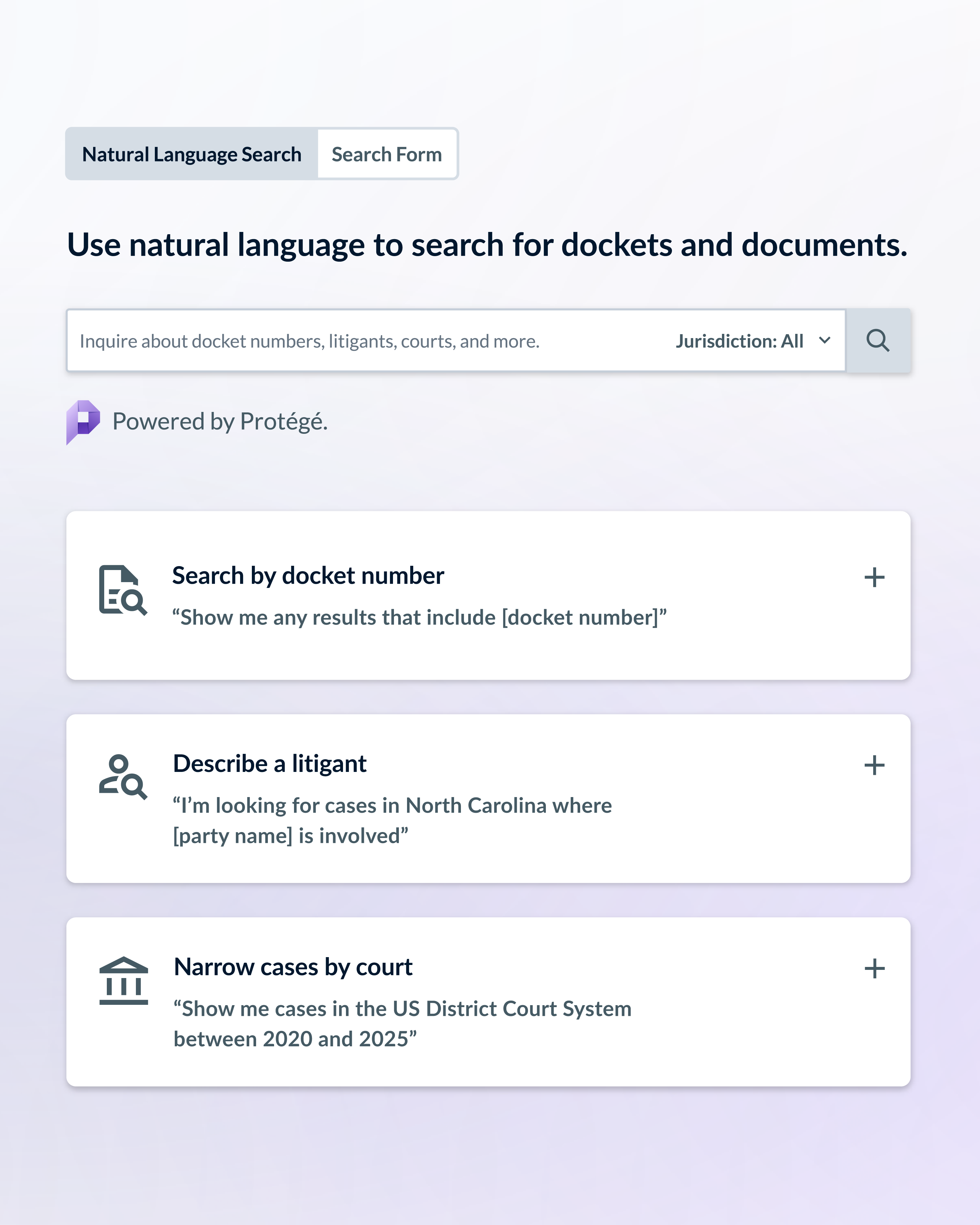Click the courthouse building icon

(123, 981)
